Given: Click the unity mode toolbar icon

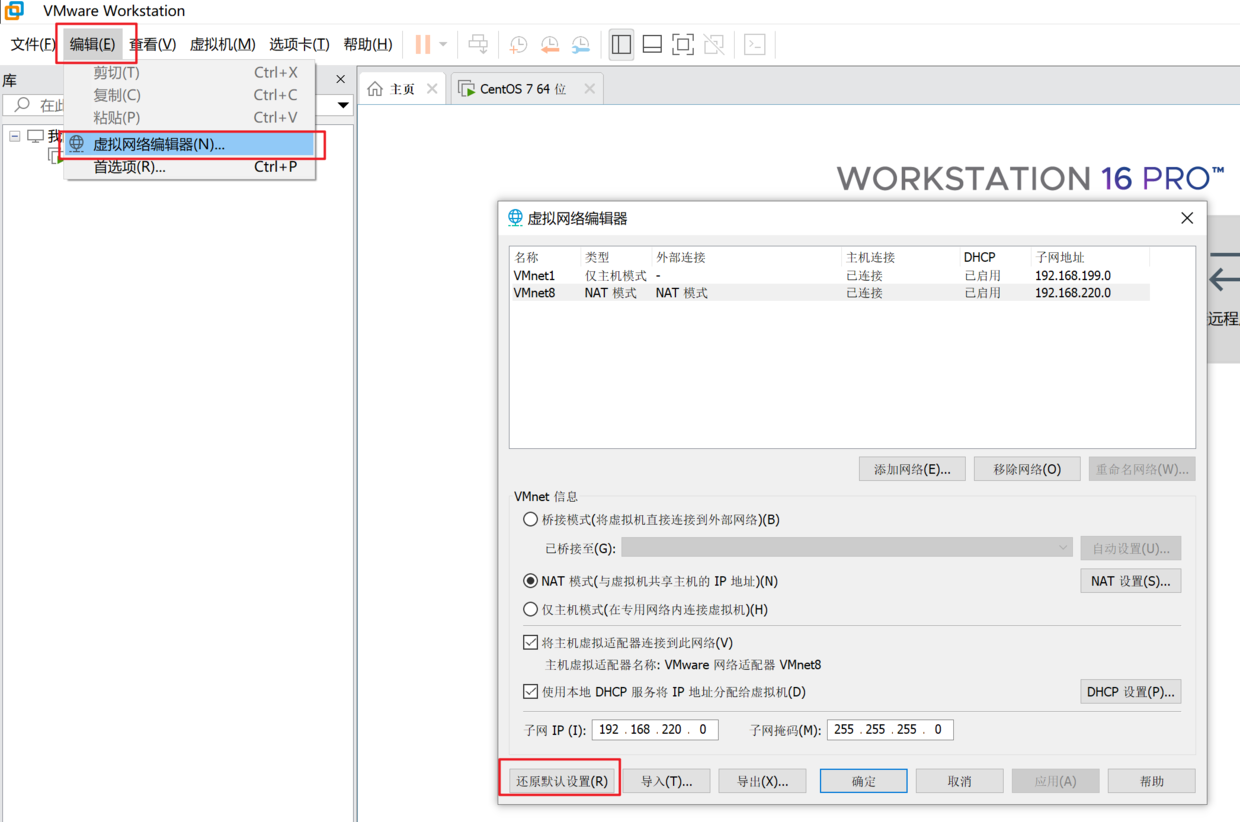Looking at the screenshot, I should 714,44.
